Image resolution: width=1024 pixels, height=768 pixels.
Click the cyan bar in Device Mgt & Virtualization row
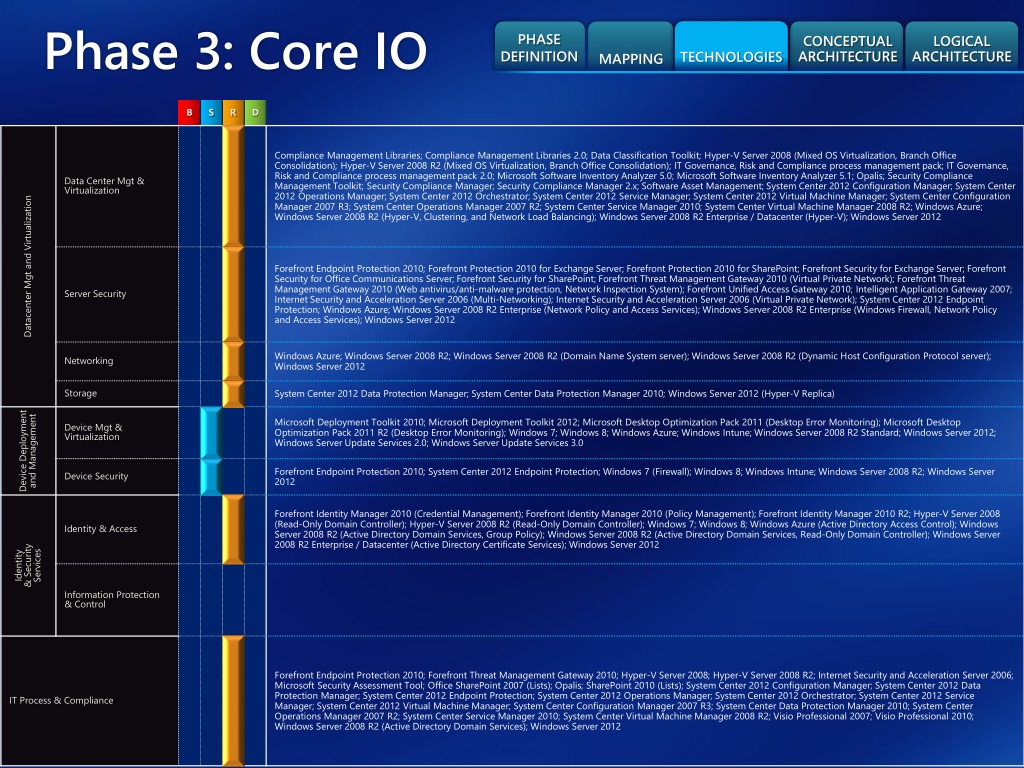(211, 432)
